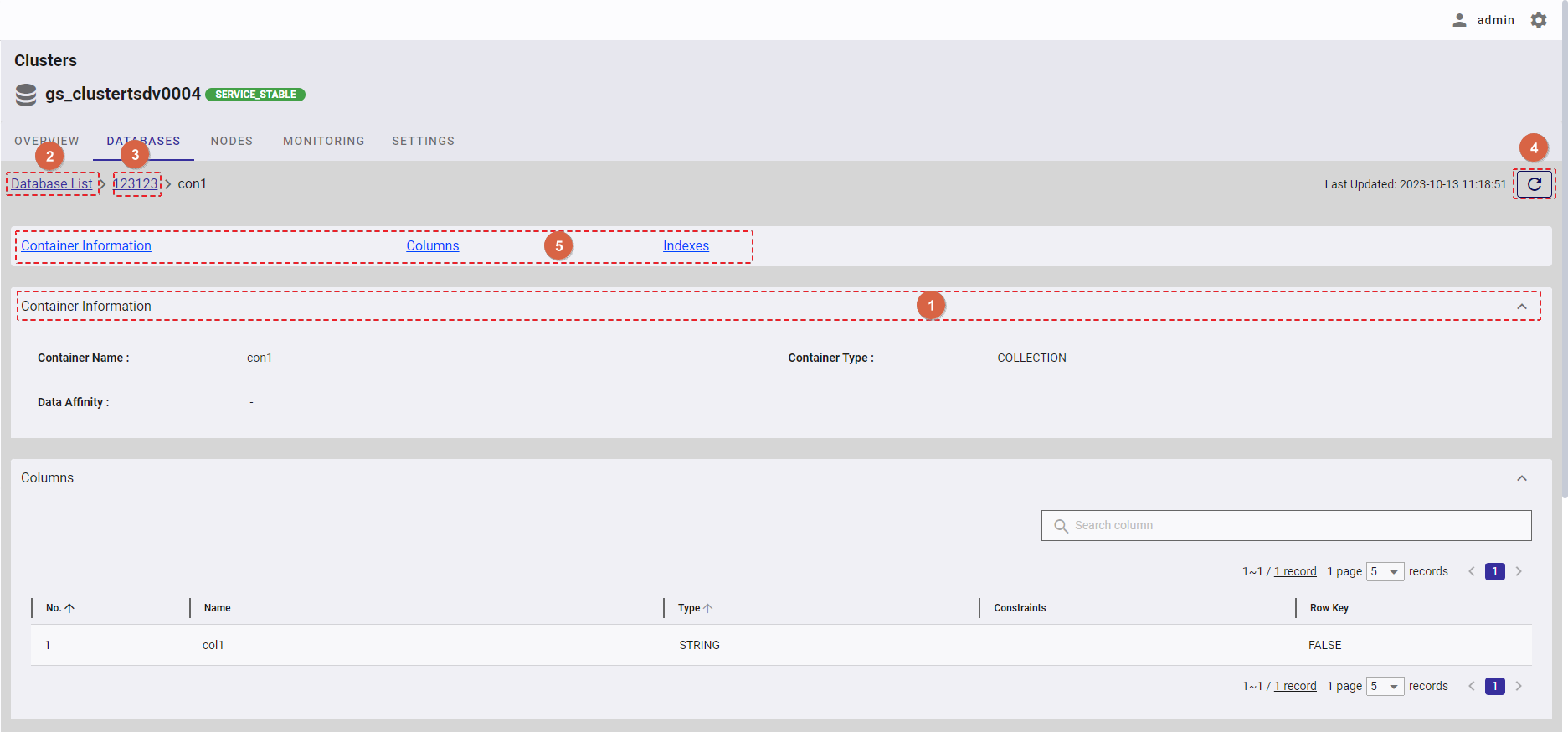Collapse the Container Information section
Image resolution: width=1568 pixels, height=732 pixels.
point(1521,307)
